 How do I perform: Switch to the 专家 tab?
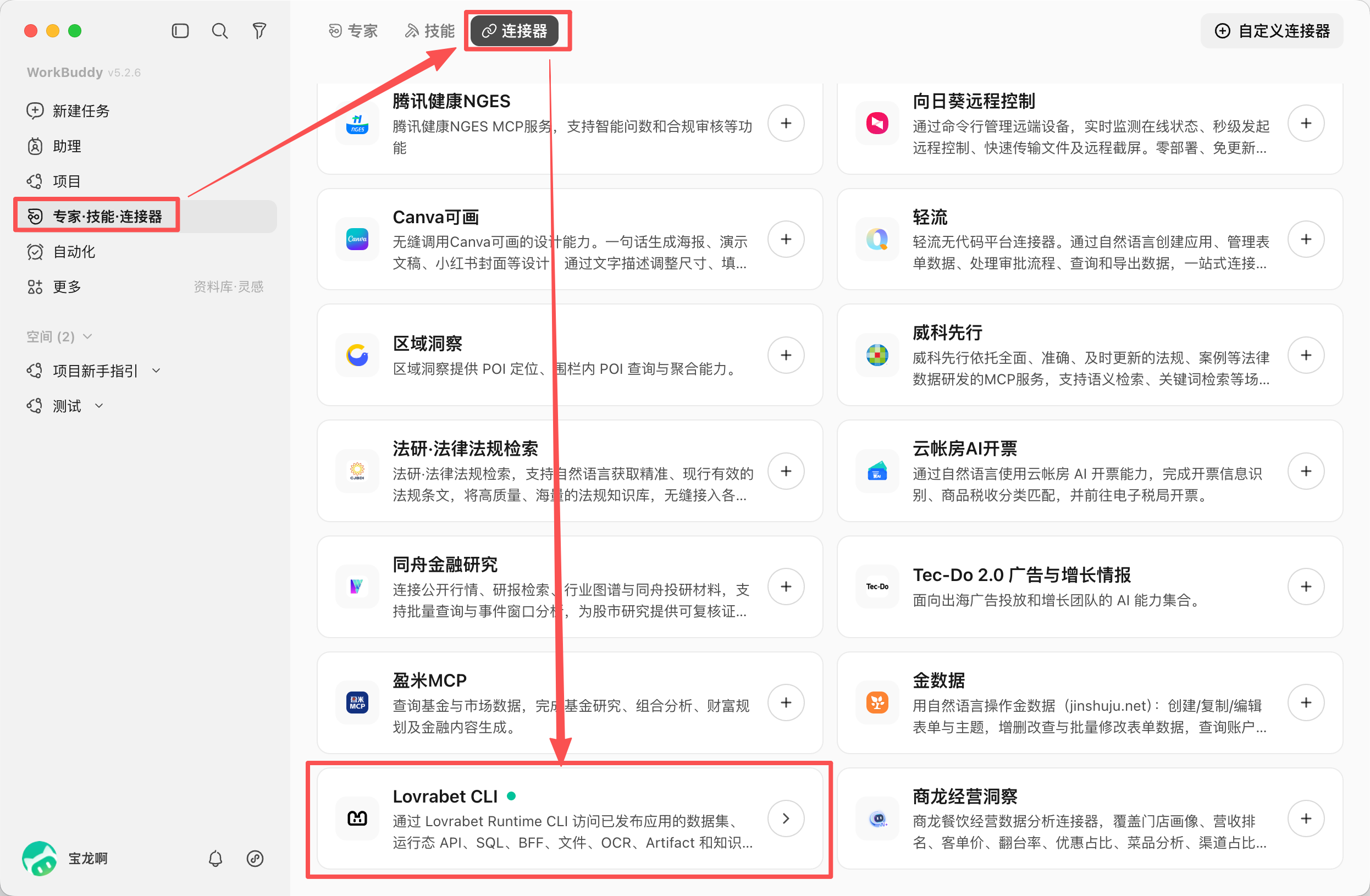click(x=352, y=30)
